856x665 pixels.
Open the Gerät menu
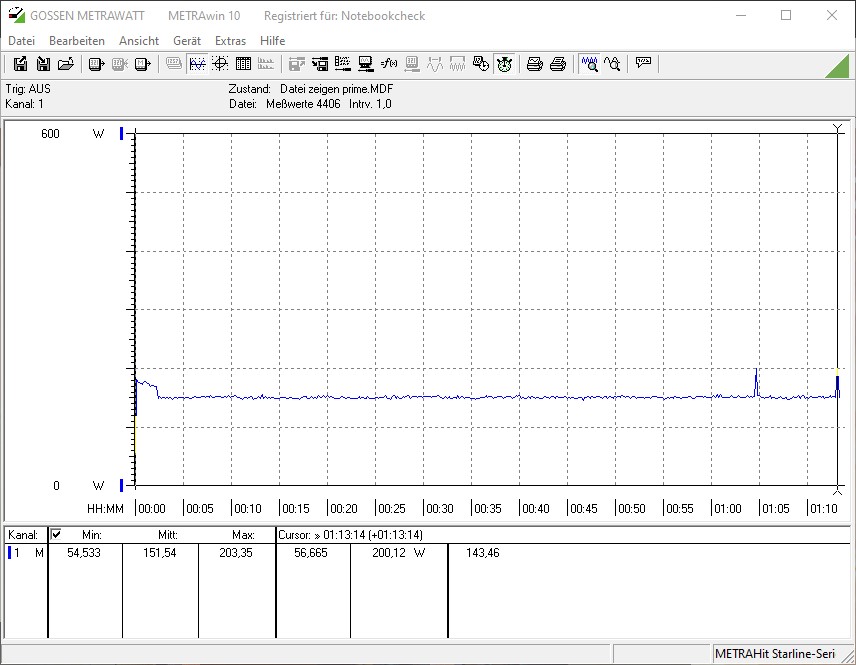(187, 41)
